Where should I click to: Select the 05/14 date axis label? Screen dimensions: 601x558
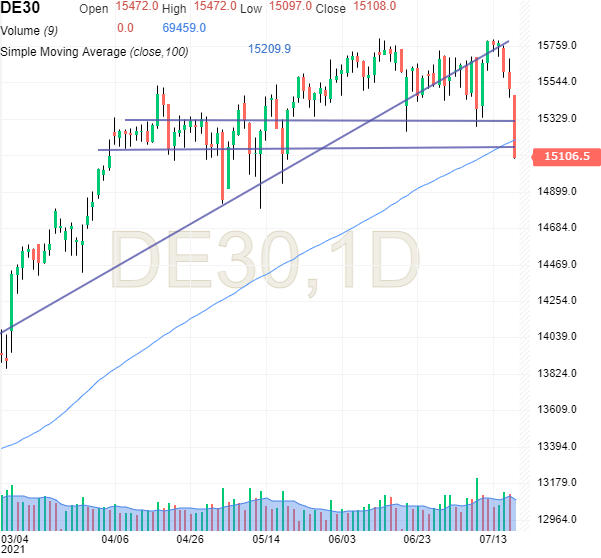click(265, 538)
